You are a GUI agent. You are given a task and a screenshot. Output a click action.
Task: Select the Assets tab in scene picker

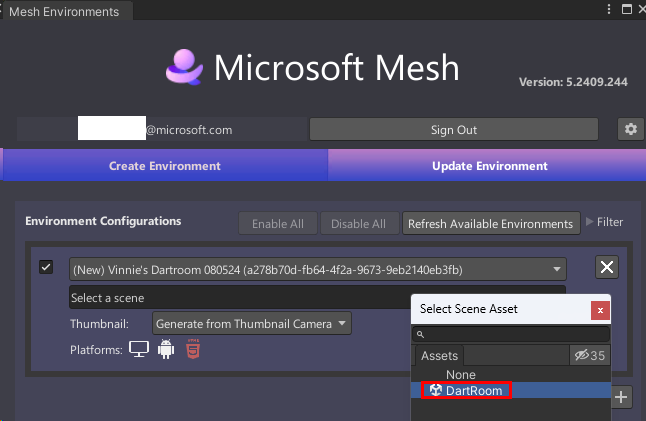[x=439, y=356]
